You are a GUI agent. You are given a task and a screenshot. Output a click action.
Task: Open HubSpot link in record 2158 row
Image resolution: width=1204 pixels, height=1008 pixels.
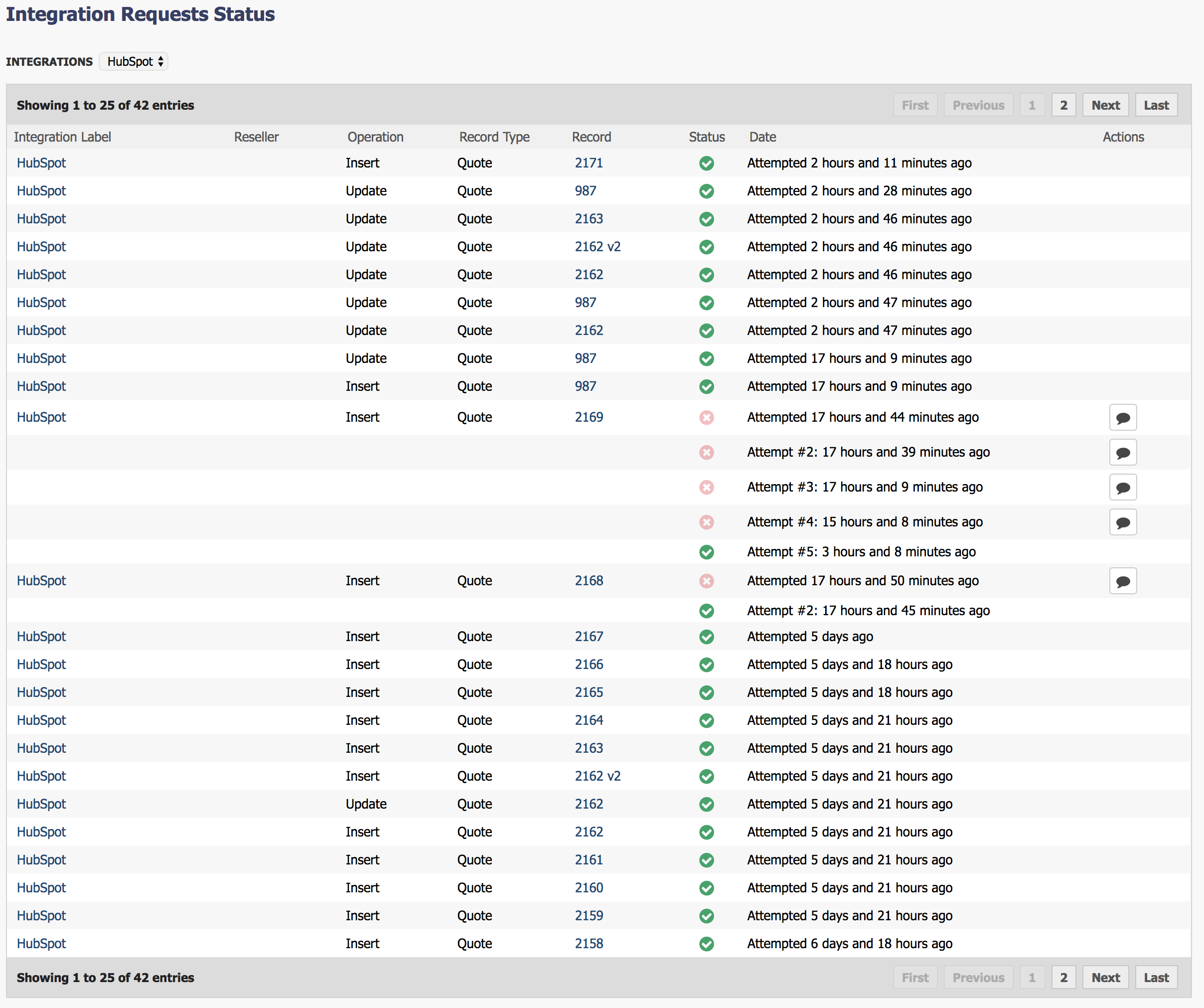41,943
